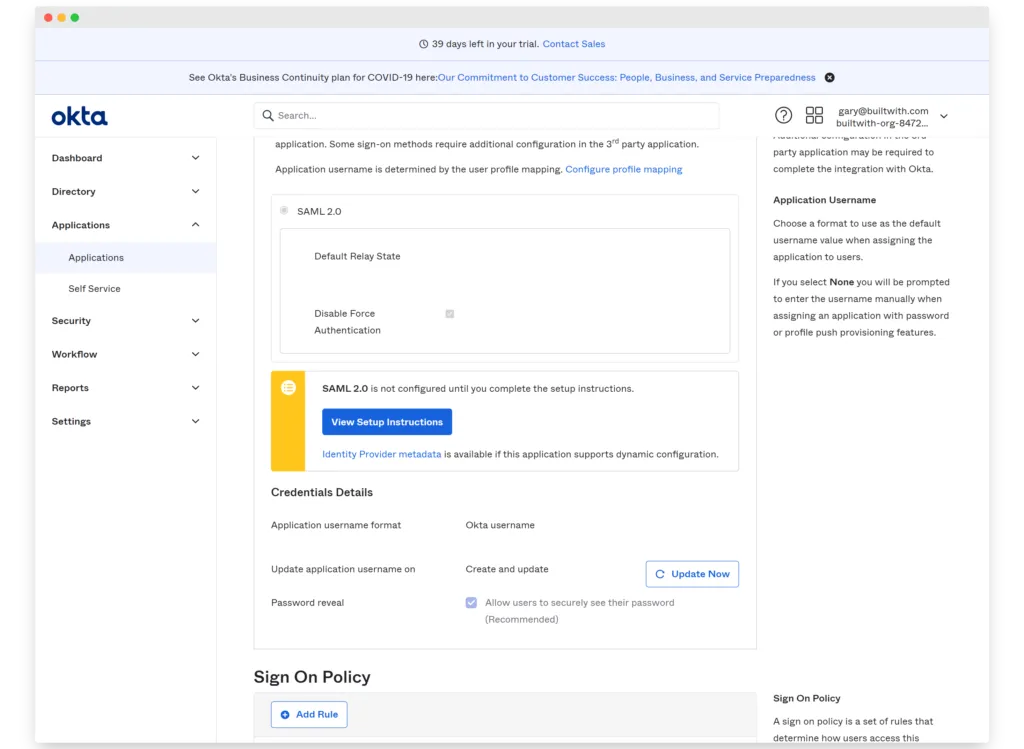Click the search magnifier icon
This screenshot has width=1024, height=749.
click(x=268, y=116)
